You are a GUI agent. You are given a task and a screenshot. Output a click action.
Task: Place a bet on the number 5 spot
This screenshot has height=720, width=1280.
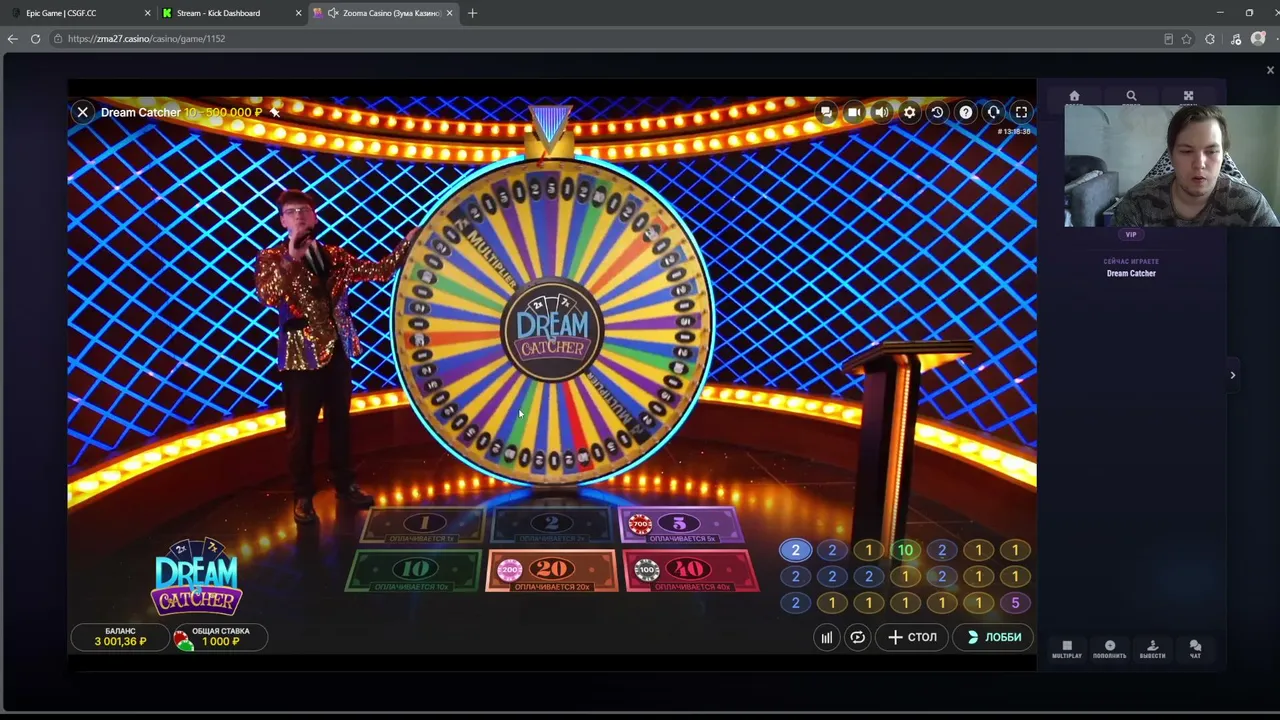pos(680,524)
